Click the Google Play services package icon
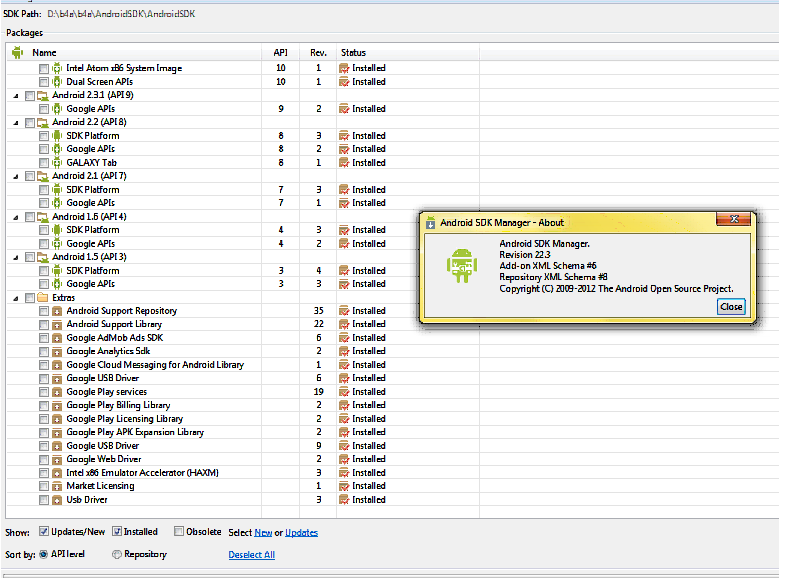 57,392
